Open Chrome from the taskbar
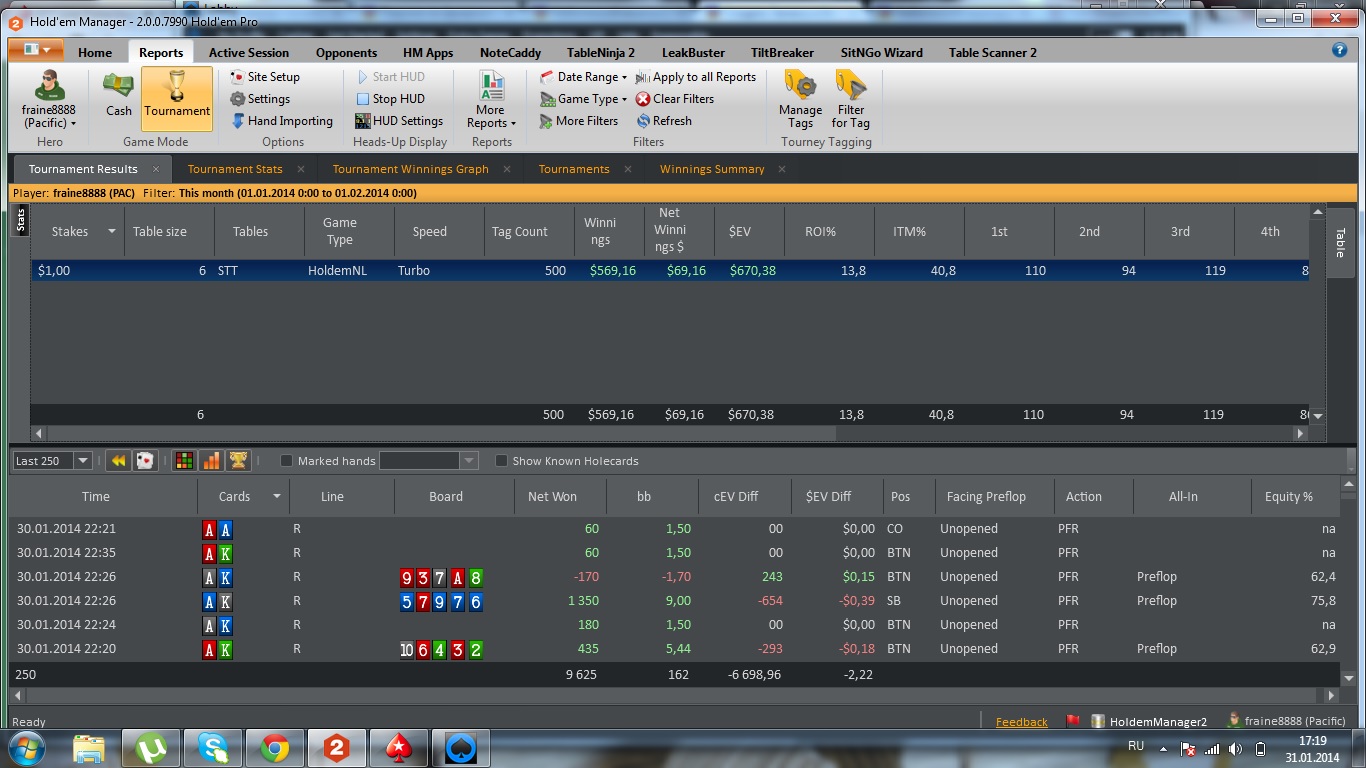 point(275,747)
